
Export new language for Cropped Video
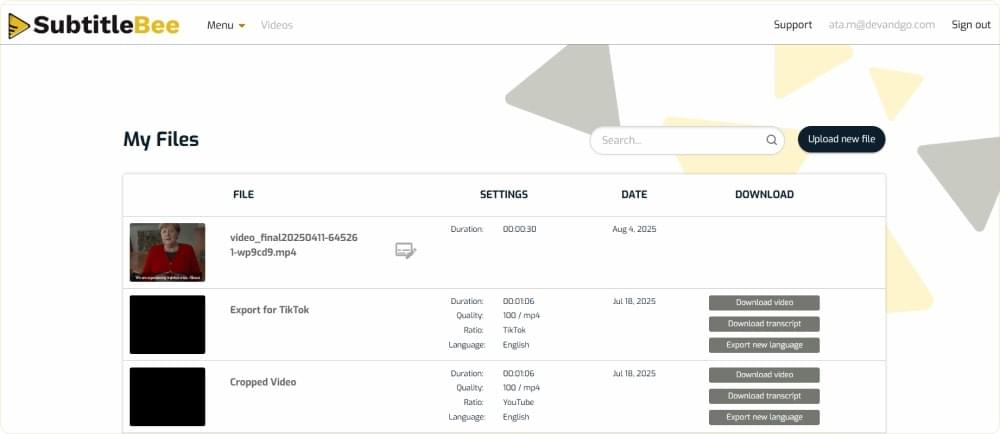[x=764, y=417]
